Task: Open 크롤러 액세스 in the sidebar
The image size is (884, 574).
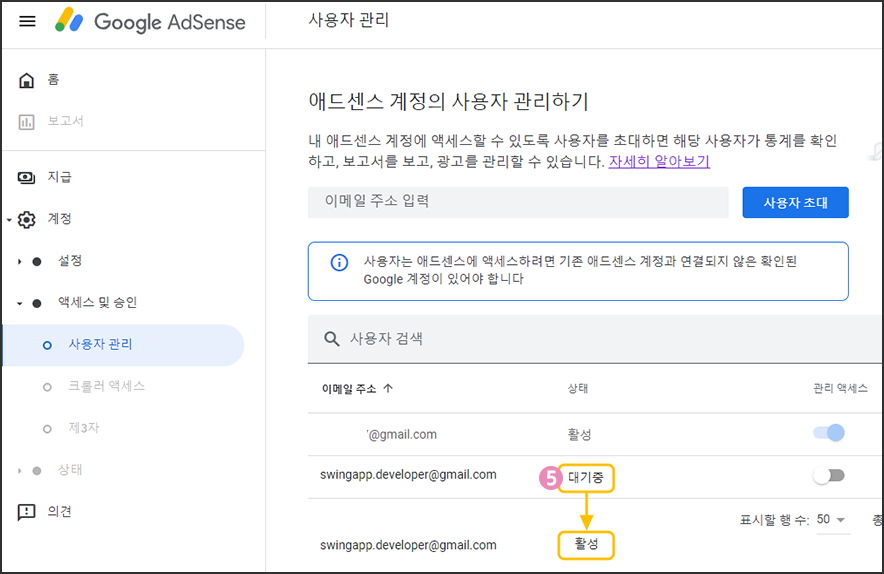Action: pyautogui.click(x=106, y=386)
